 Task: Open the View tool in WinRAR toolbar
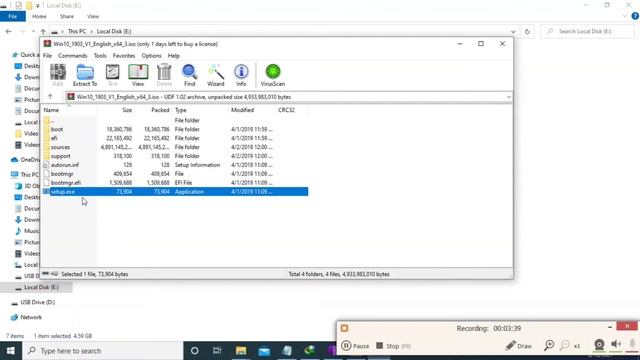click(x=138, y=75)
